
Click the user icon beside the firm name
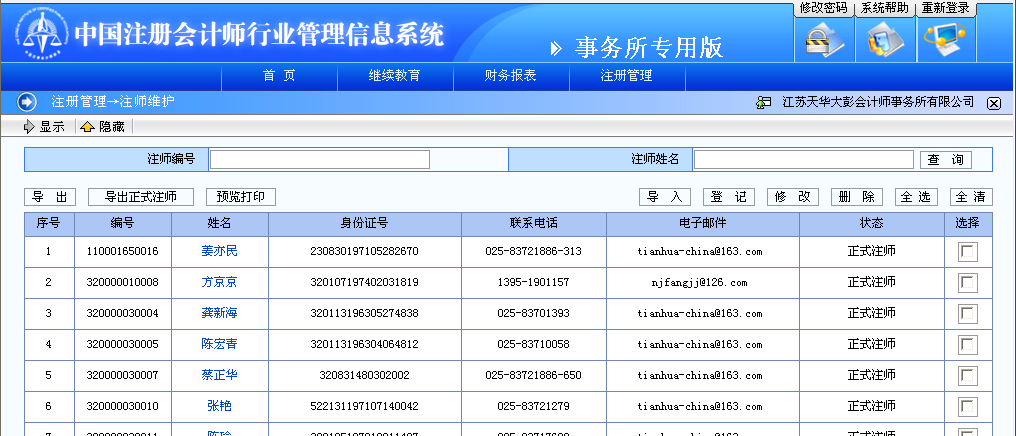[763, 102]
